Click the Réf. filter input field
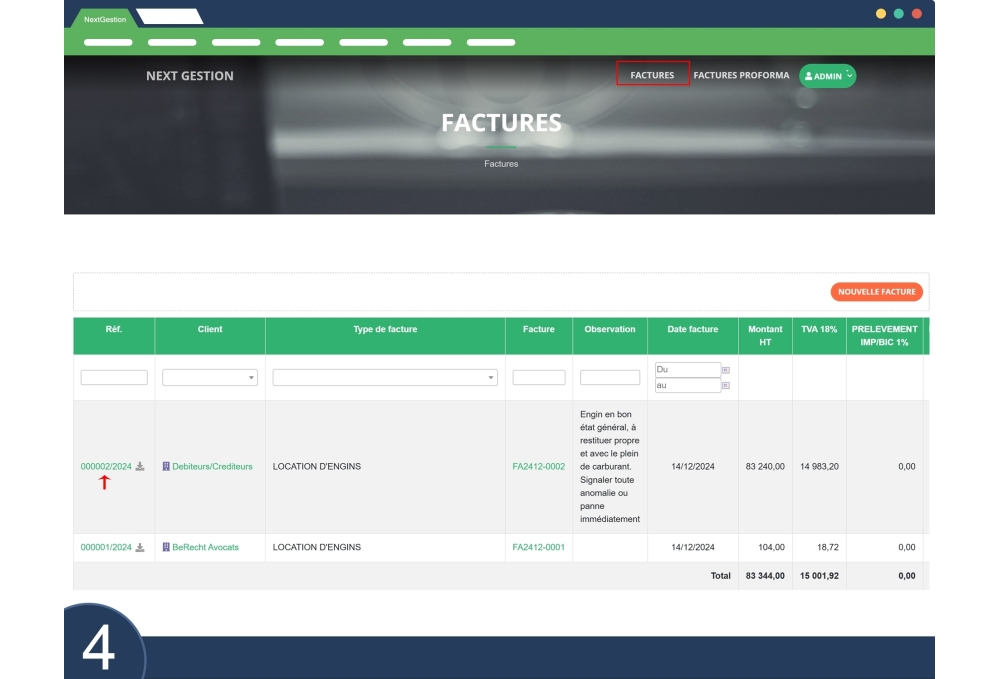This screenshot has width=1000, height=679. coord(113,376)
